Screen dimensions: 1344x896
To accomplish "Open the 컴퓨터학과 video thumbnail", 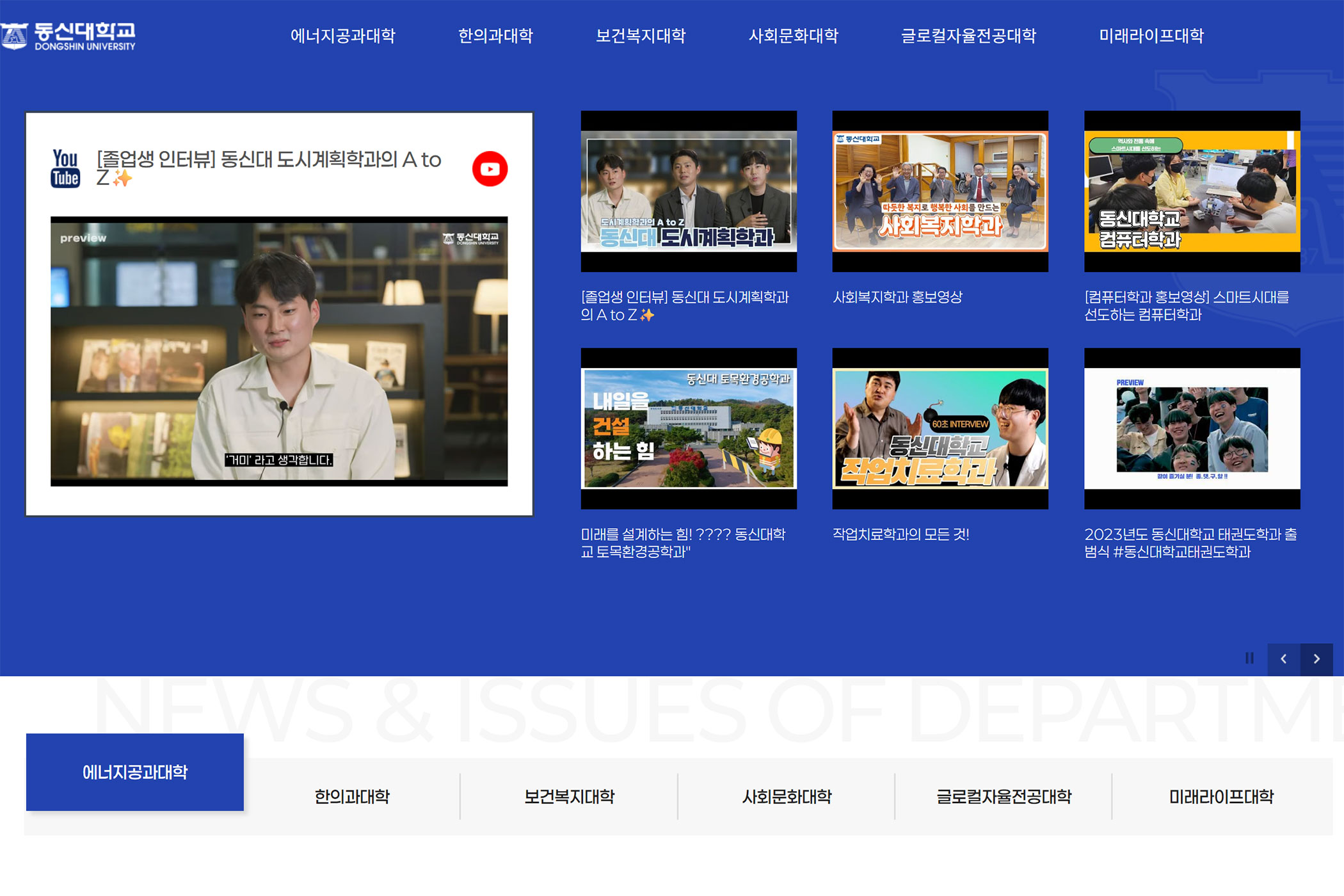I will pos(1192,191).
